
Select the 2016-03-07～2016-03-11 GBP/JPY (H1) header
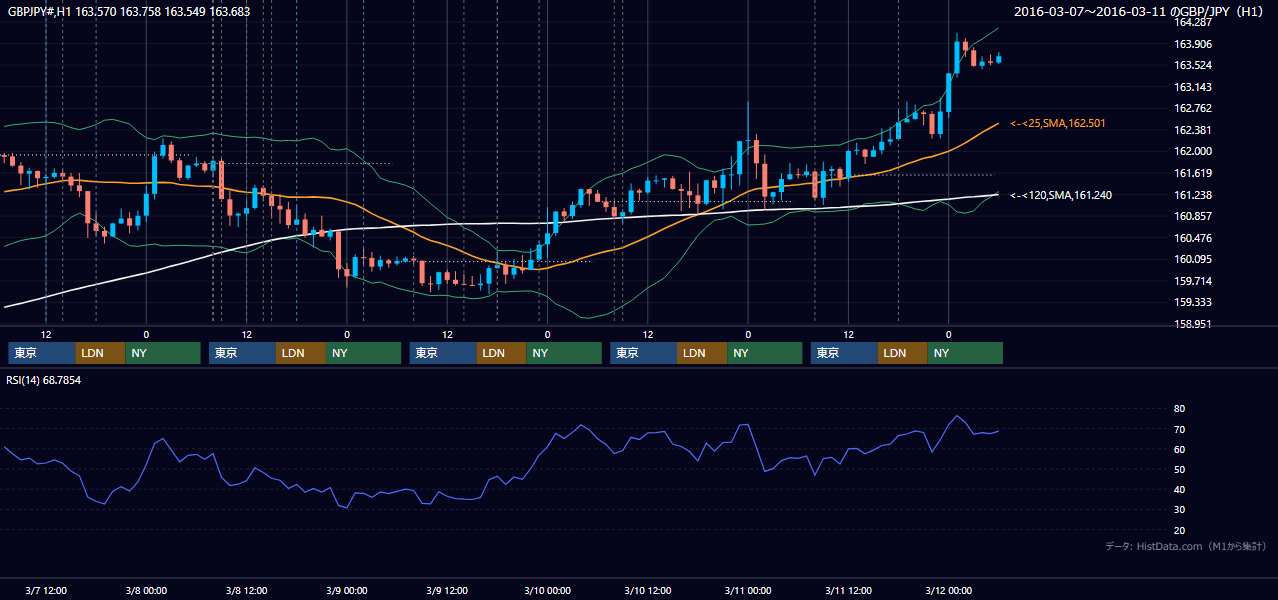point(1138,12)
